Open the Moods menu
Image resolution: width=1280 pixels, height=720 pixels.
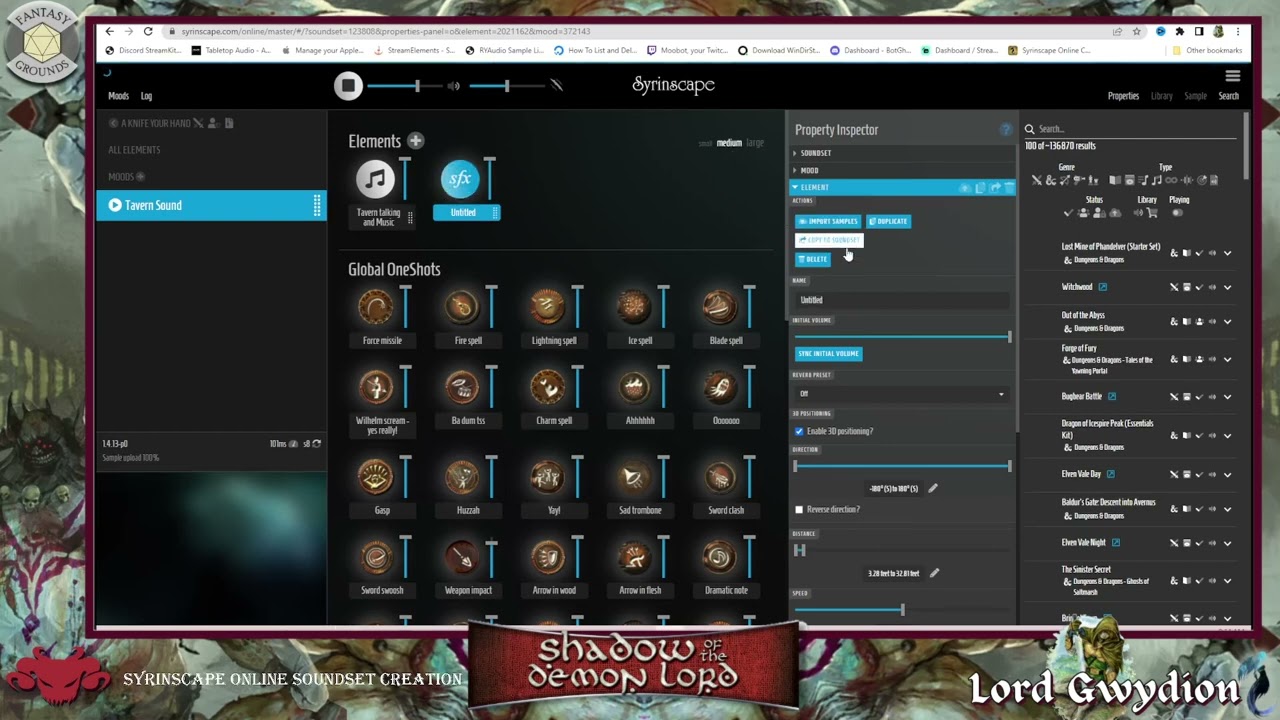click(118, 96)
